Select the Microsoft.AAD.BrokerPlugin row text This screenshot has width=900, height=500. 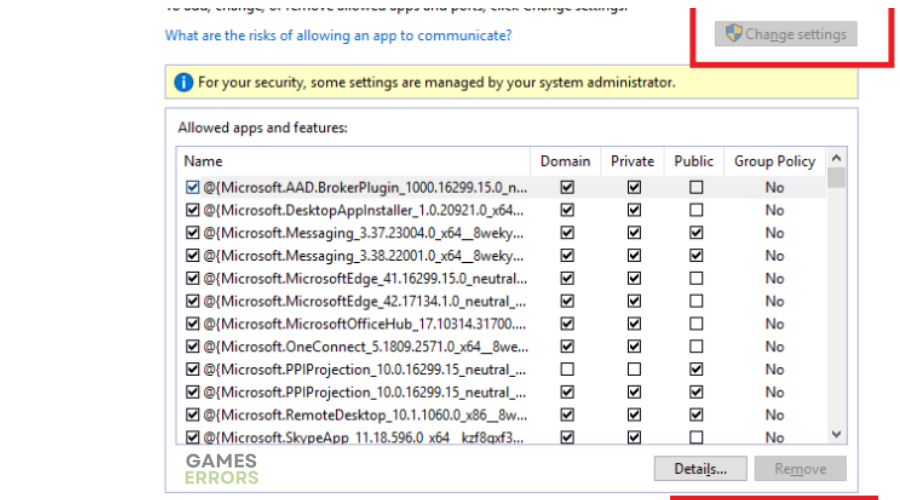[x=365, y=188]
